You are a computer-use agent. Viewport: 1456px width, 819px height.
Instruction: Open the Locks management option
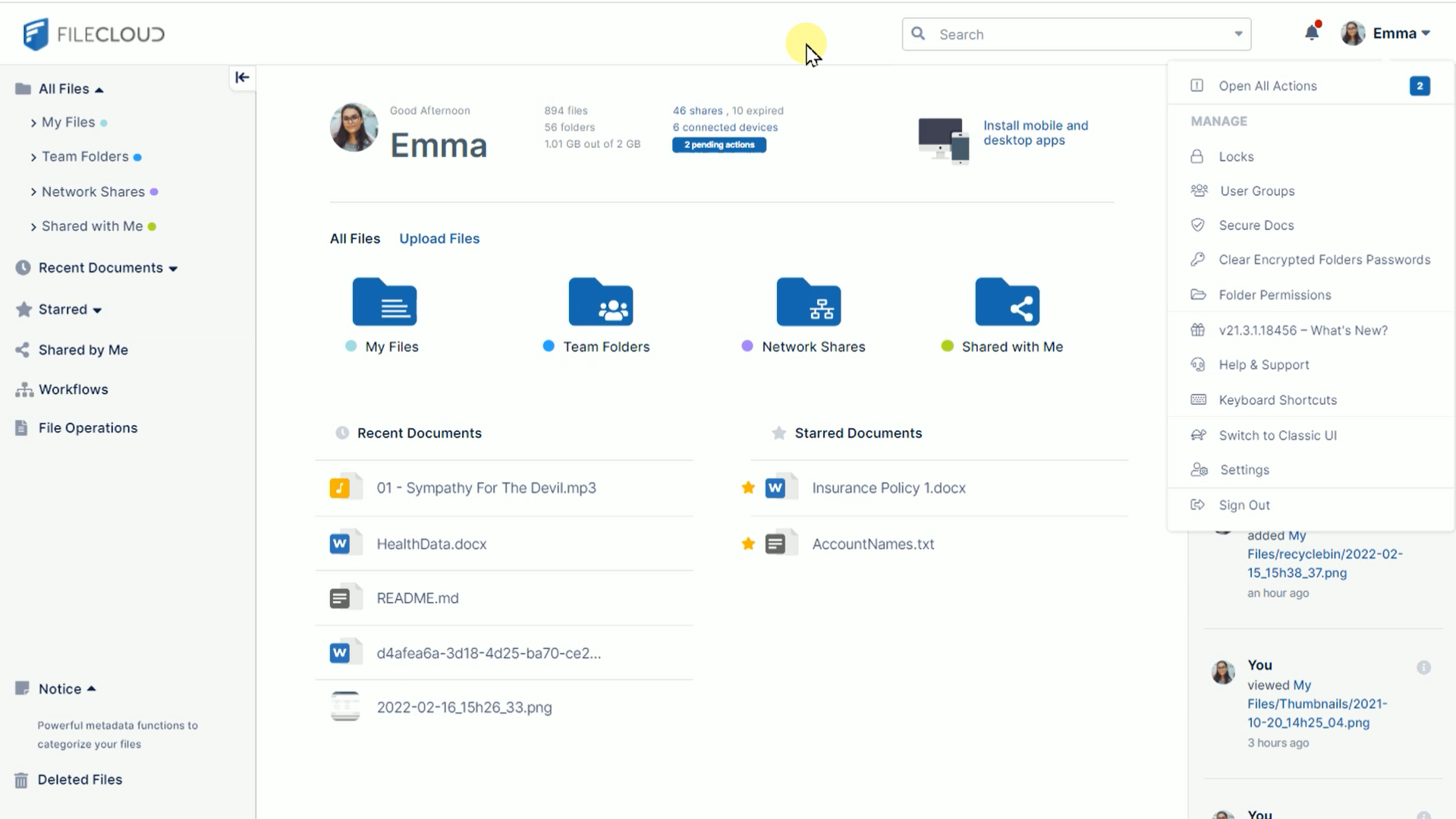1236,156
